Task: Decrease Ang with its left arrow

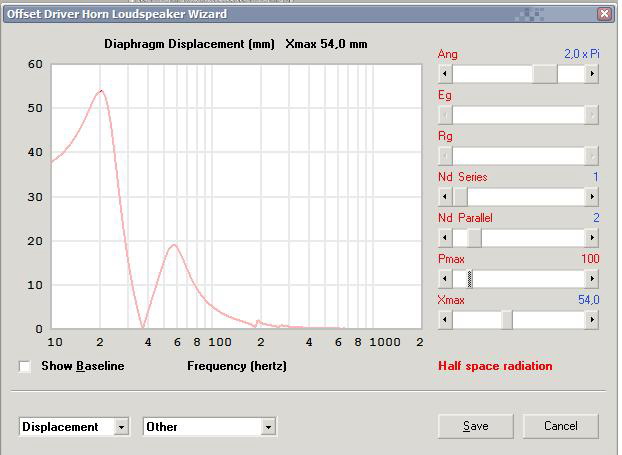Action: (x=445, y=74)
